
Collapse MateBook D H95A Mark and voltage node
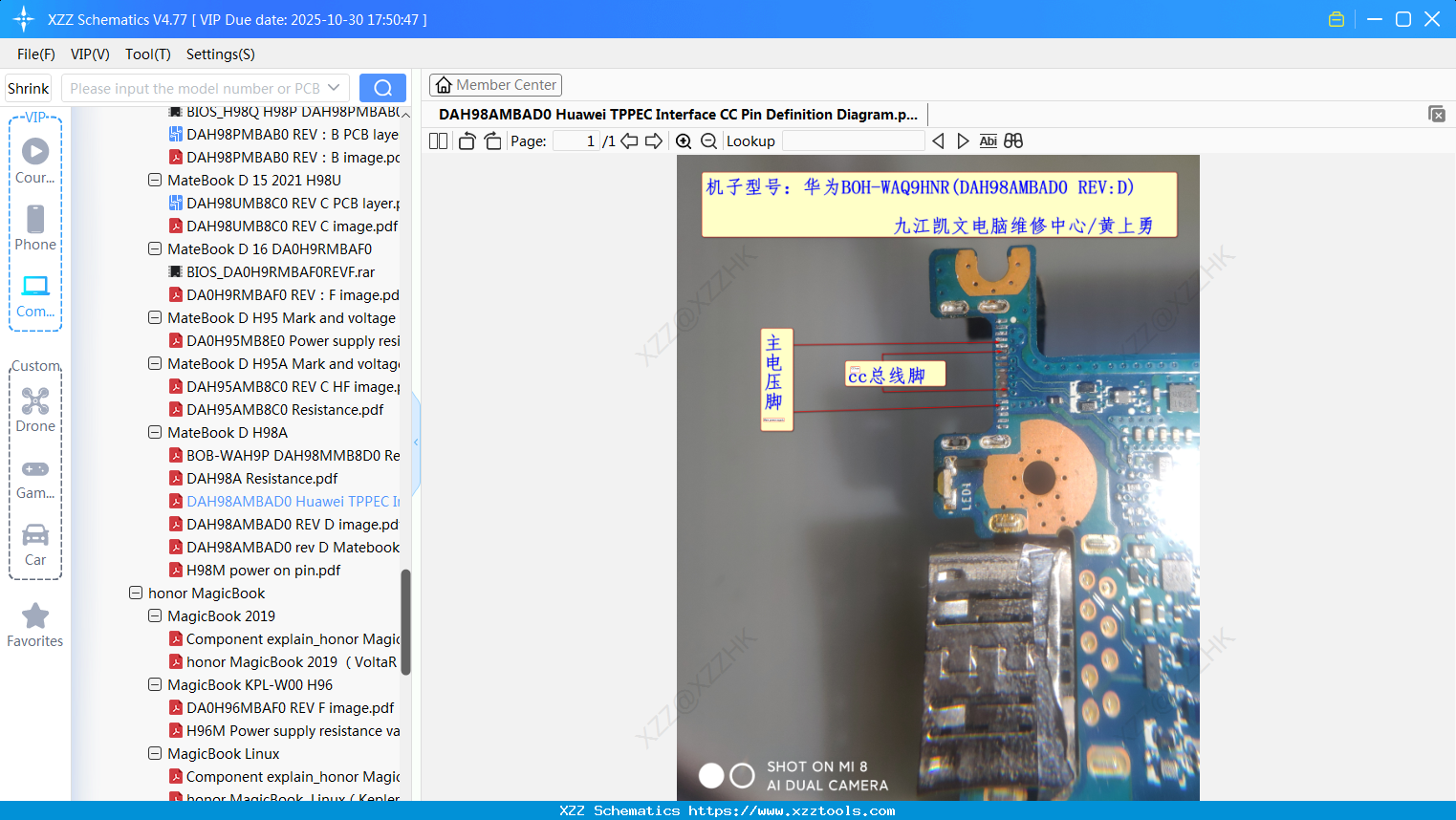coord(155,363)
